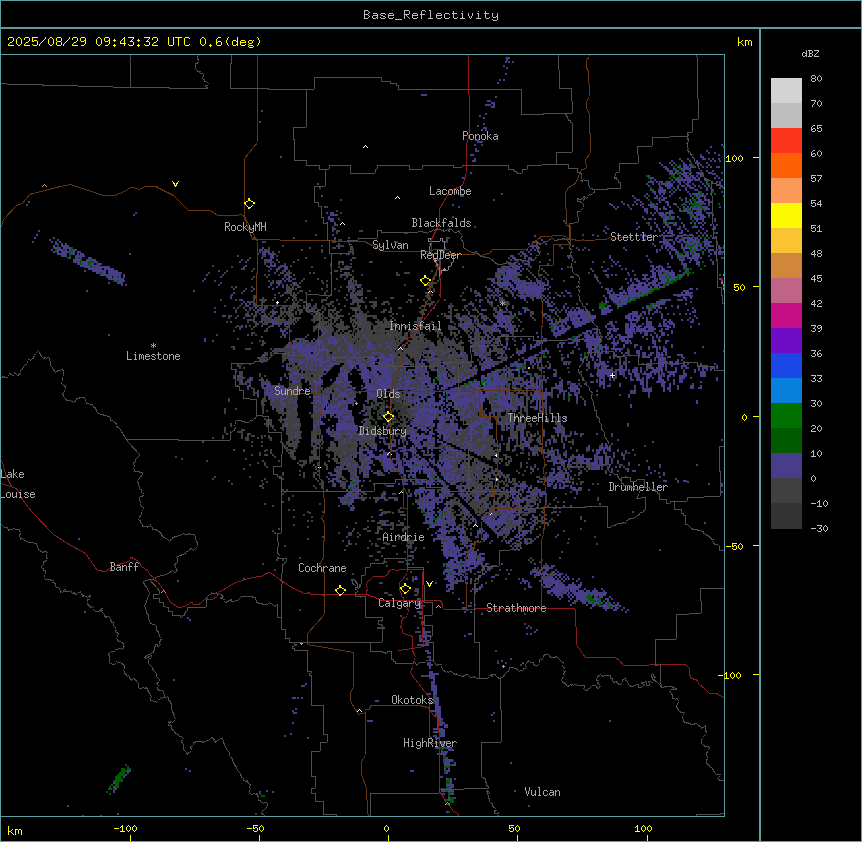Click the Innisfail city label
Viewport: 862px width, 842px height.
pyautogui.click(x=415, y=326)
